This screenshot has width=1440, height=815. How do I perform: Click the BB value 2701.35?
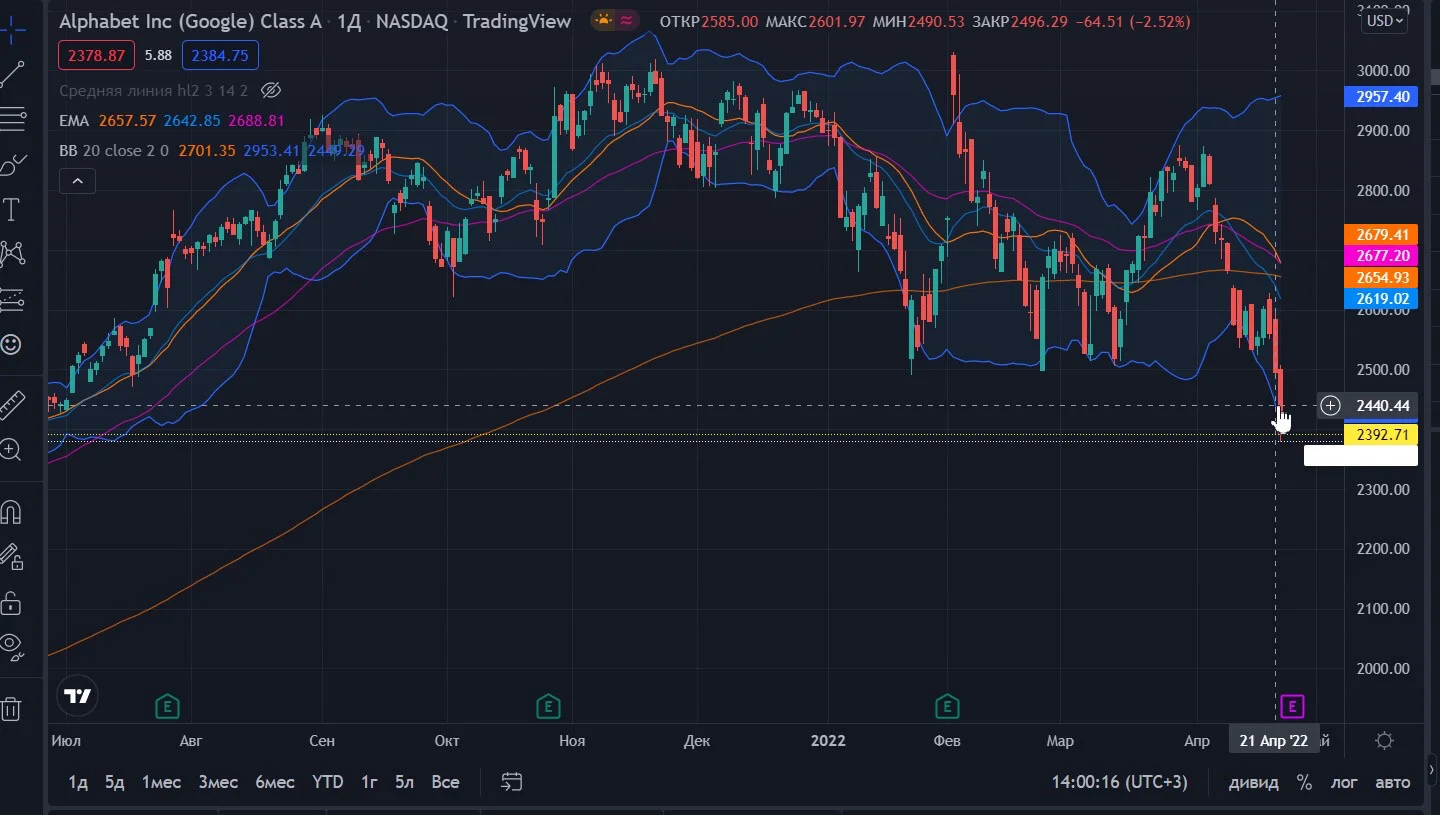pyautogui.click(x=207, y=151)
